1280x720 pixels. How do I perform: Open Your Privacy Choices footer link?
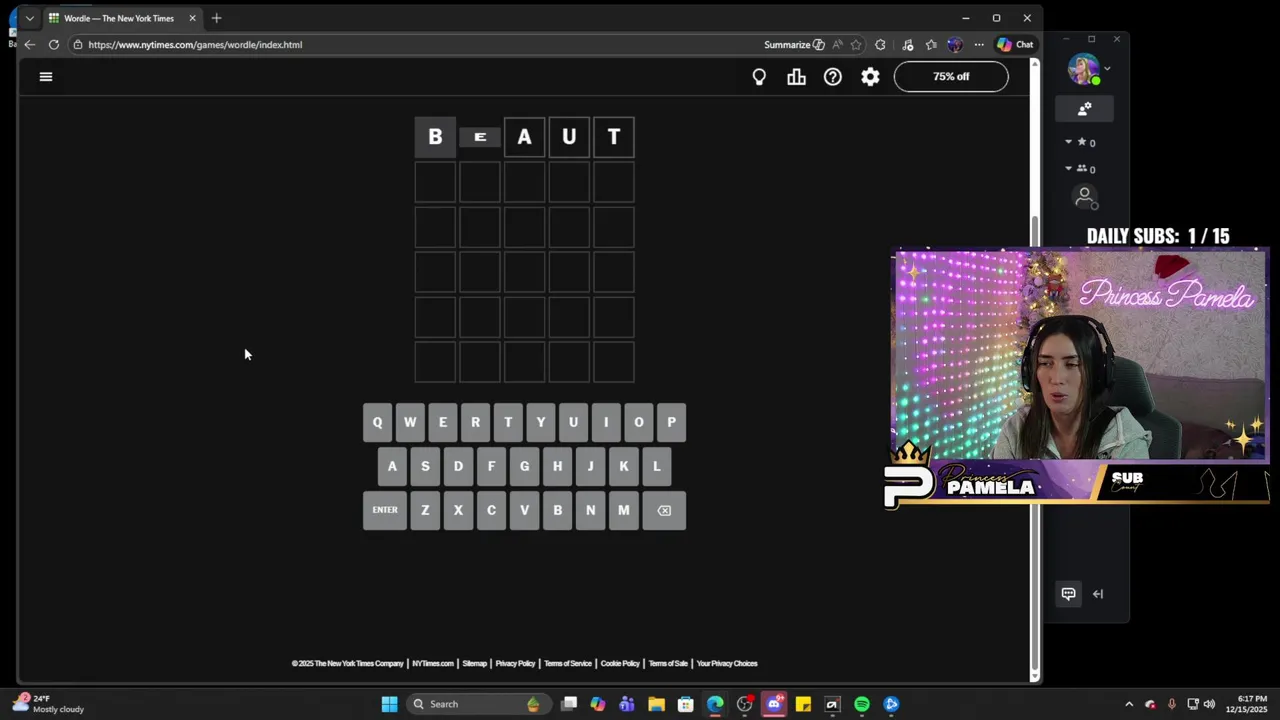727,664
